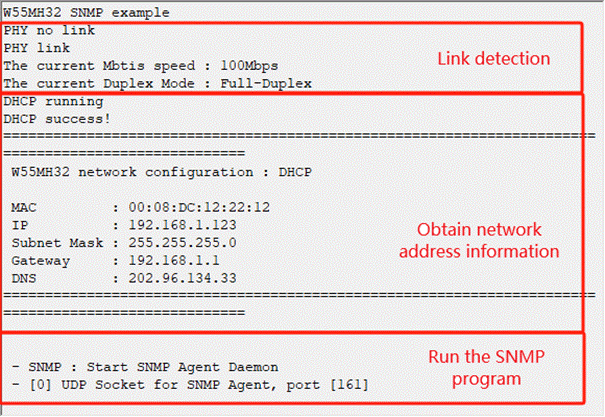Click the 'Obtain network address information' annotation
This screenshot has height=417, width=605.
pyautogui.click(x=479, y=240)
